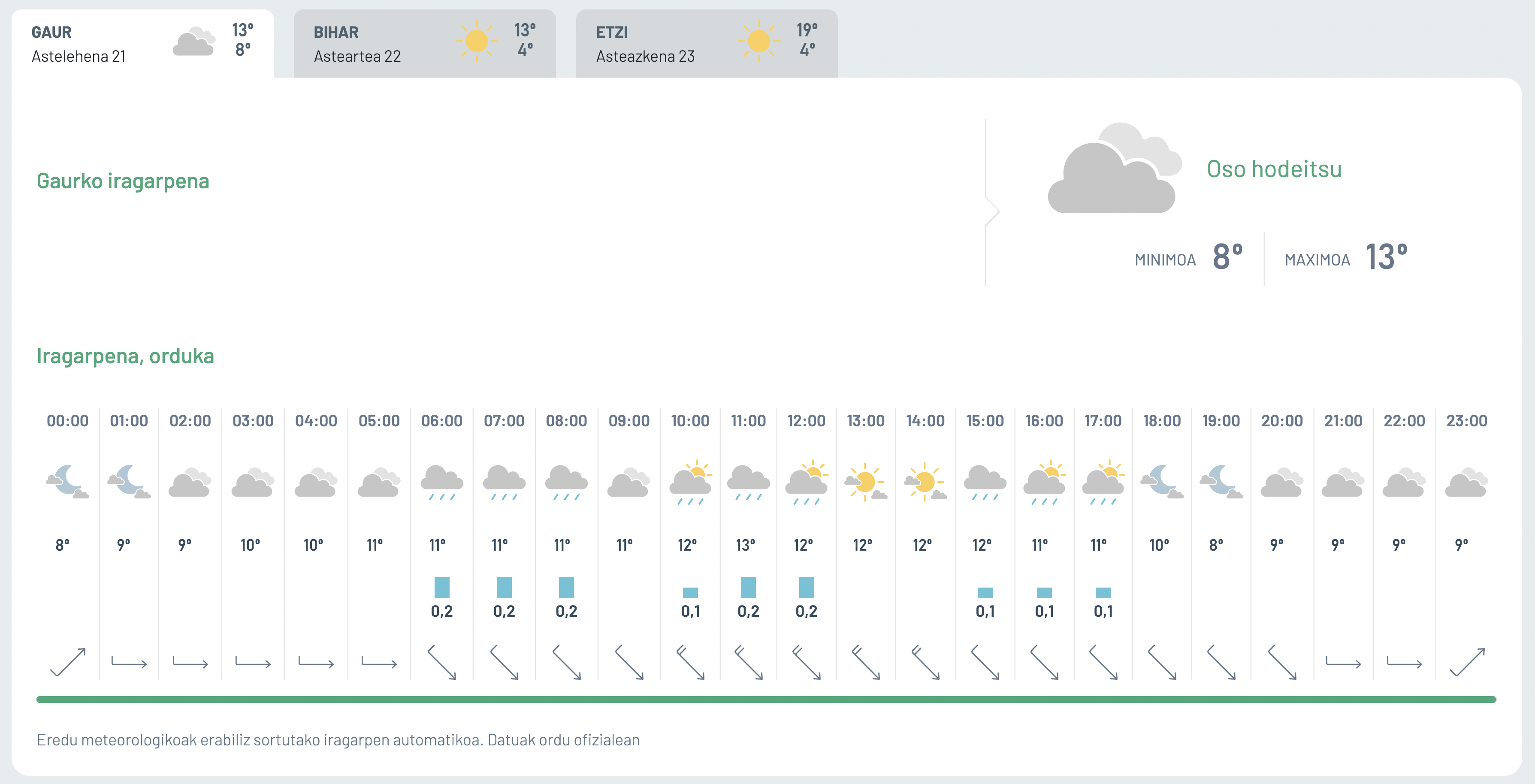1535x784 pixels.
Task: Click the MAXIMOA 13° value
Action: [x=1387, y=257]
